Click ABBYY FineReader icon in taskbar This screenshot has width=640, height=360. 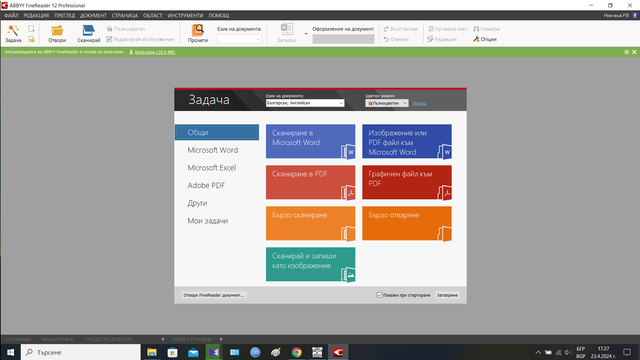[x=338, y=352]
